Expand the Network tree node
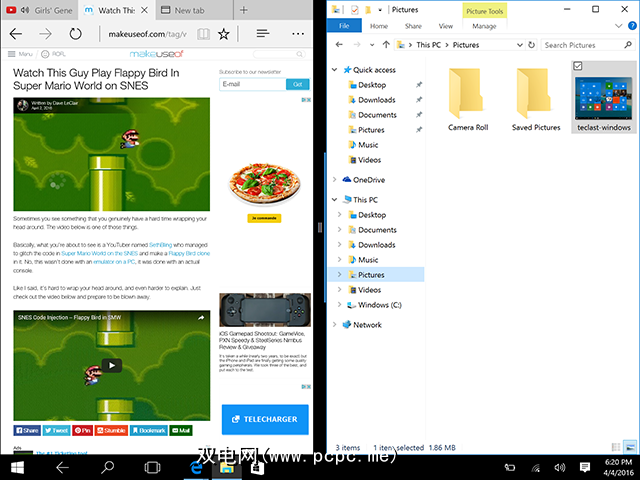This screenshot has width=640, height=480. point(334,324)
